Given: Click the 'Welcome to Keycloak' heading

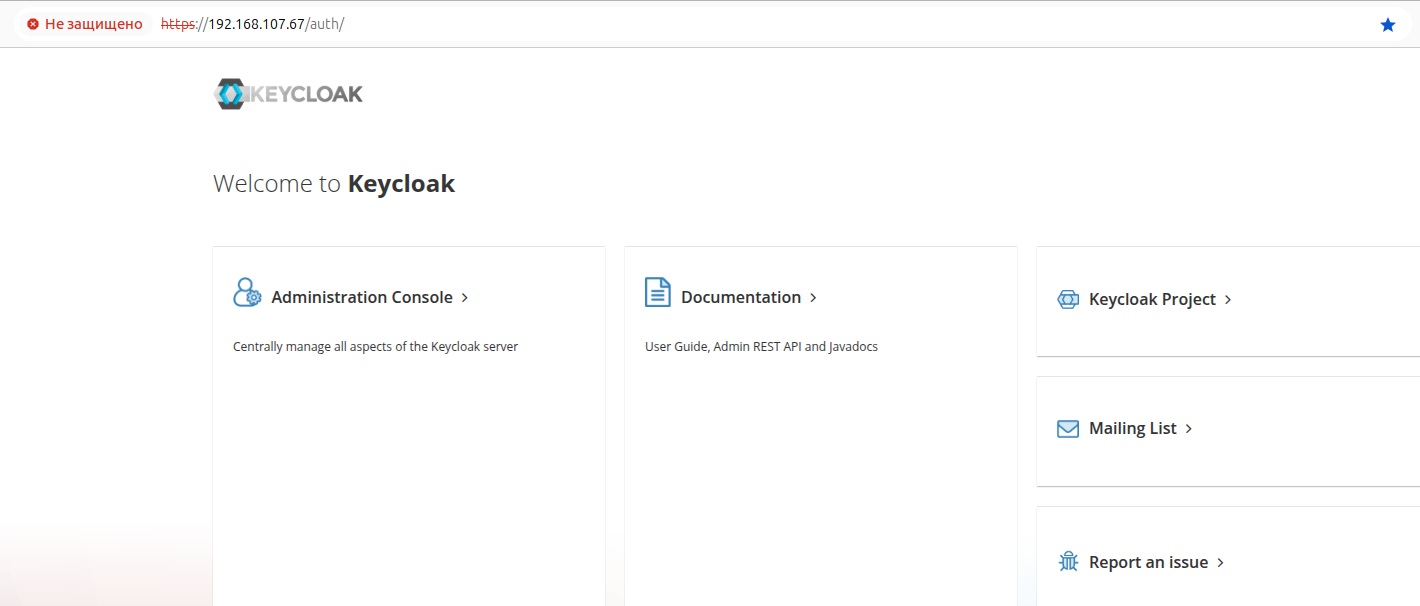Looking at the screenshot, I should [x=334, y=184].
